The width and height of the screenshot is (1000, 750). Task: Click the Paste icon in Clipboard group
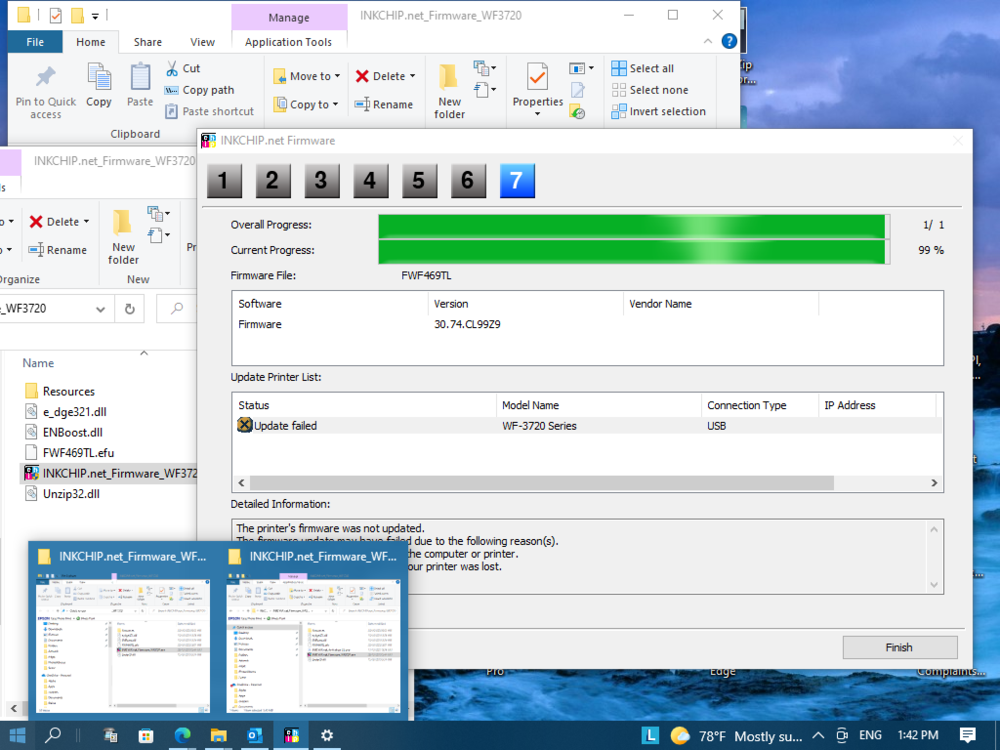tap(140, 77)
